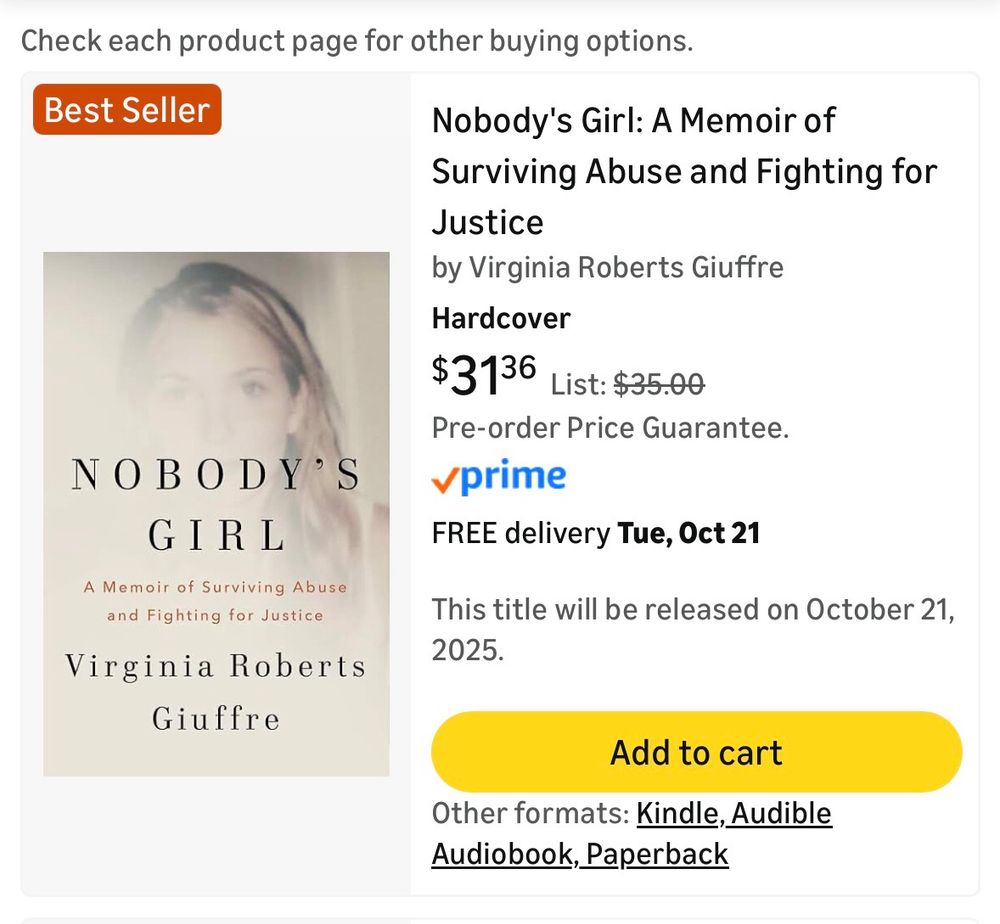Click the October 21, 2025 release notice

pyautogui.click(x=693, y=630)
